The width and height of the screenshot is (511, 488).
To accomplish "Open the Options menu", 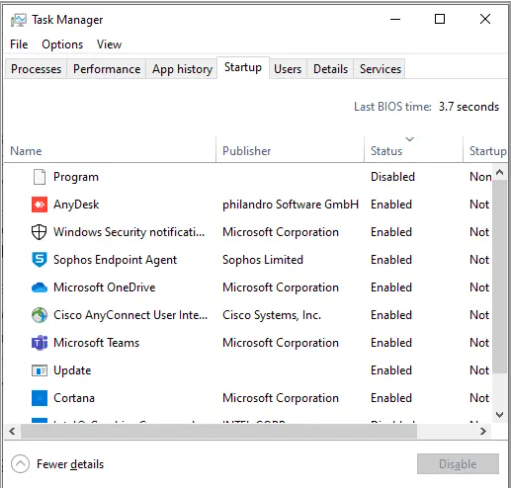I will (62, 44).
